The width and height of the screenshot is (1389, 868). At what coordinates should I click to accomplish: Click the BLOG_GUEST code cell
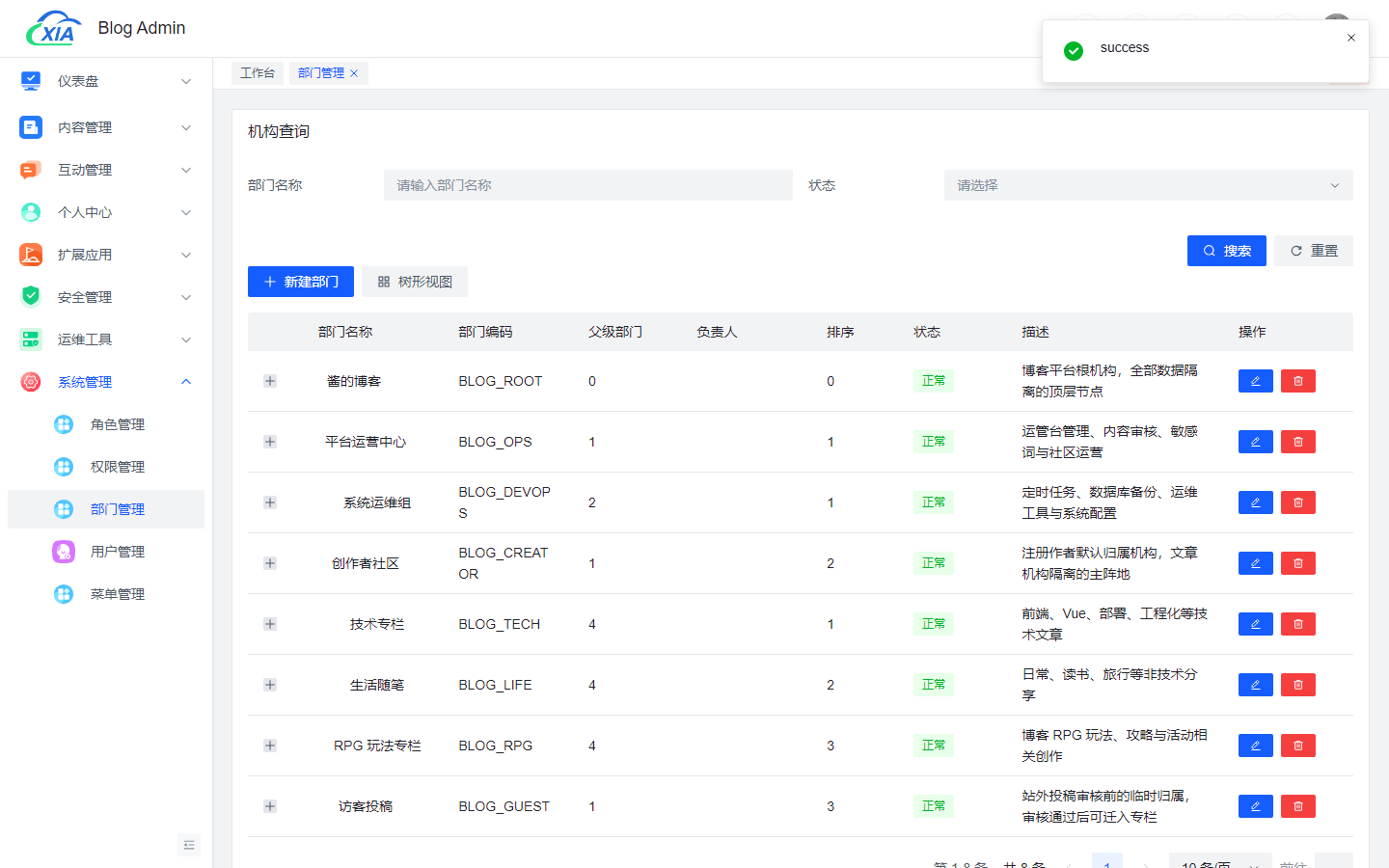504,806
